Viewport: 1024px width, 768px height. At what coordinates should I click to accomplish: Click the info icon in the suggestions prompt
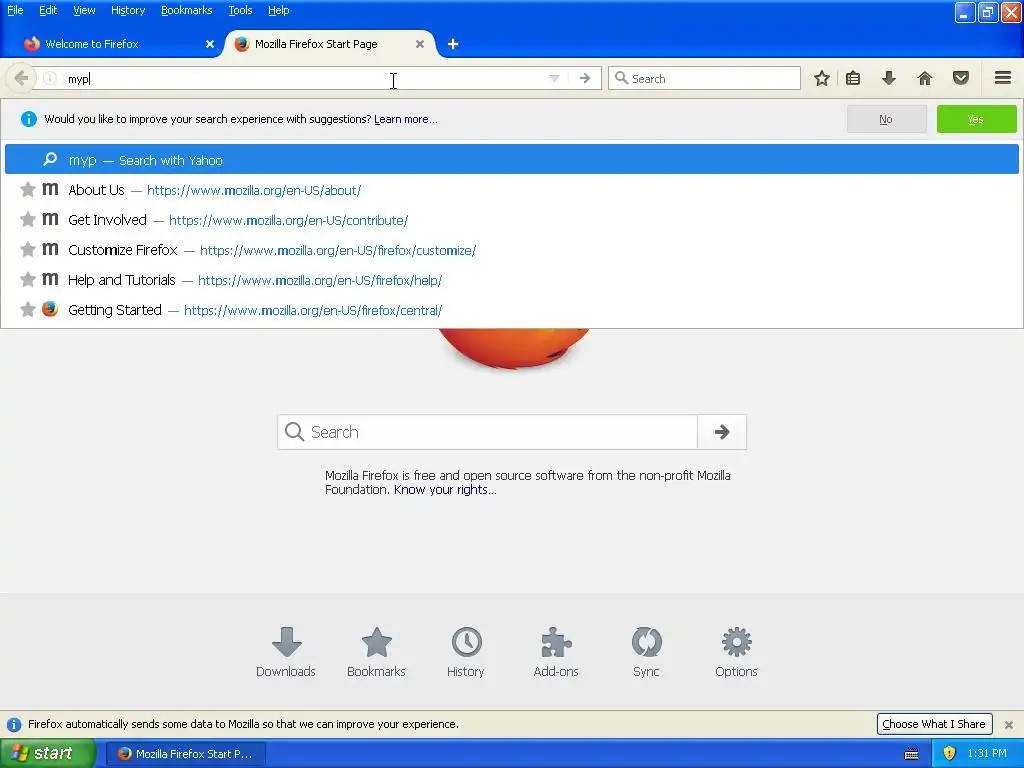29,119
